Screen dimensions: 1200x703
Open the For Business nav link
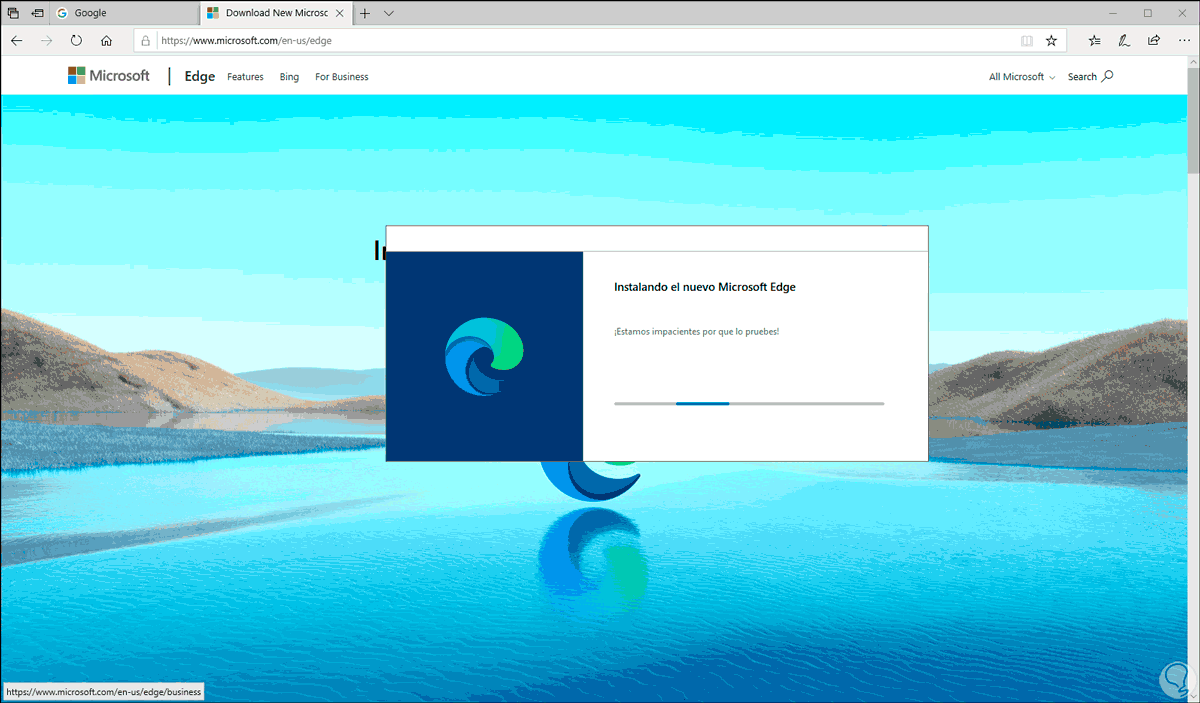(x=342, y=77)
